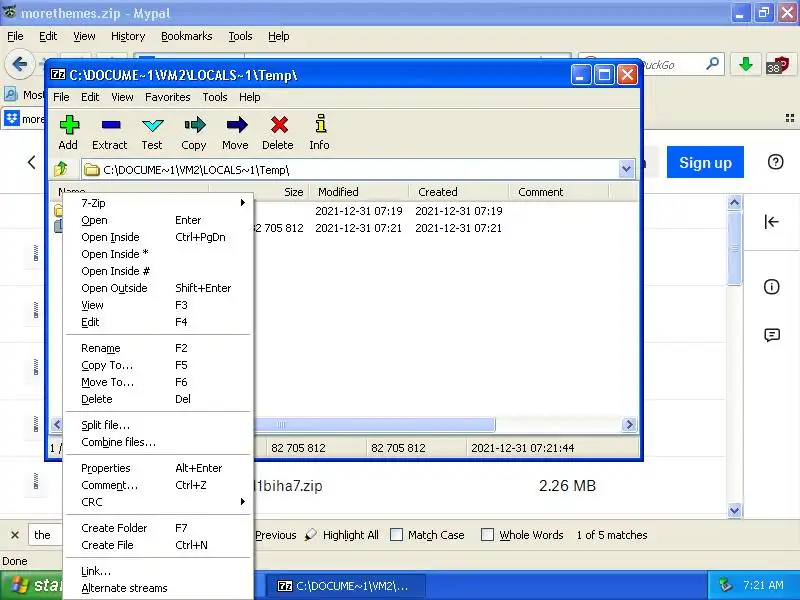The width and height of the screenshot is (800, 600).
Task: Click the horizontal scrollbar right arrow
Action: (x=629, y=424)
